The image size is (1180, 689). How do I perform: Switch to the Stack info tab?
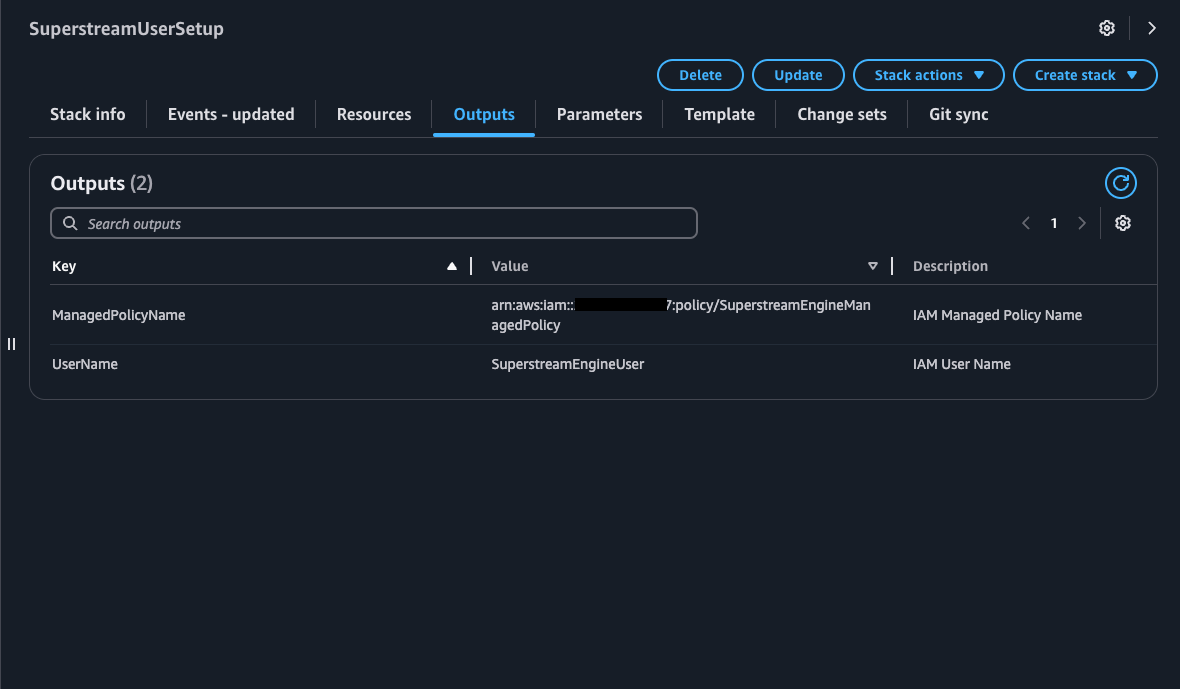coord(88,114)
